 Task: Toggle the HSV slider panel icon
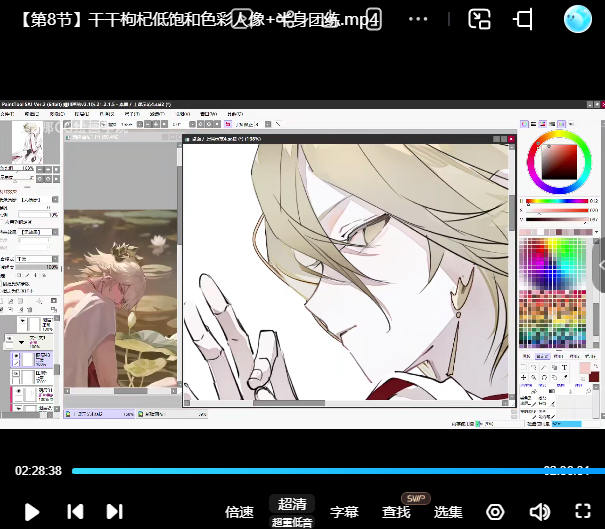coord(542,124)
